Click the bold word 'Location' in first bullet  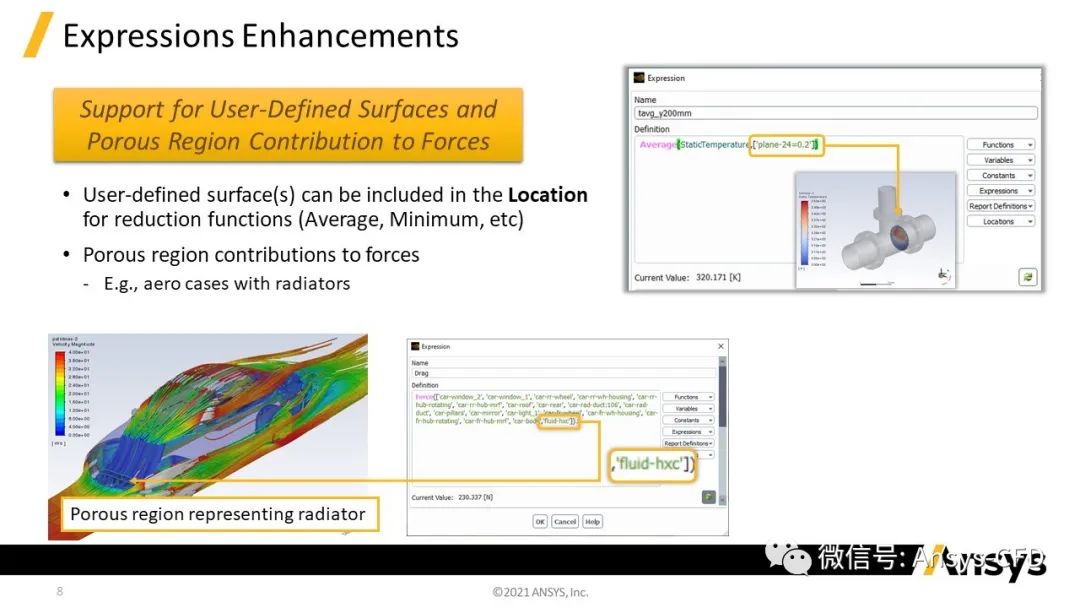tap(548, 195)
